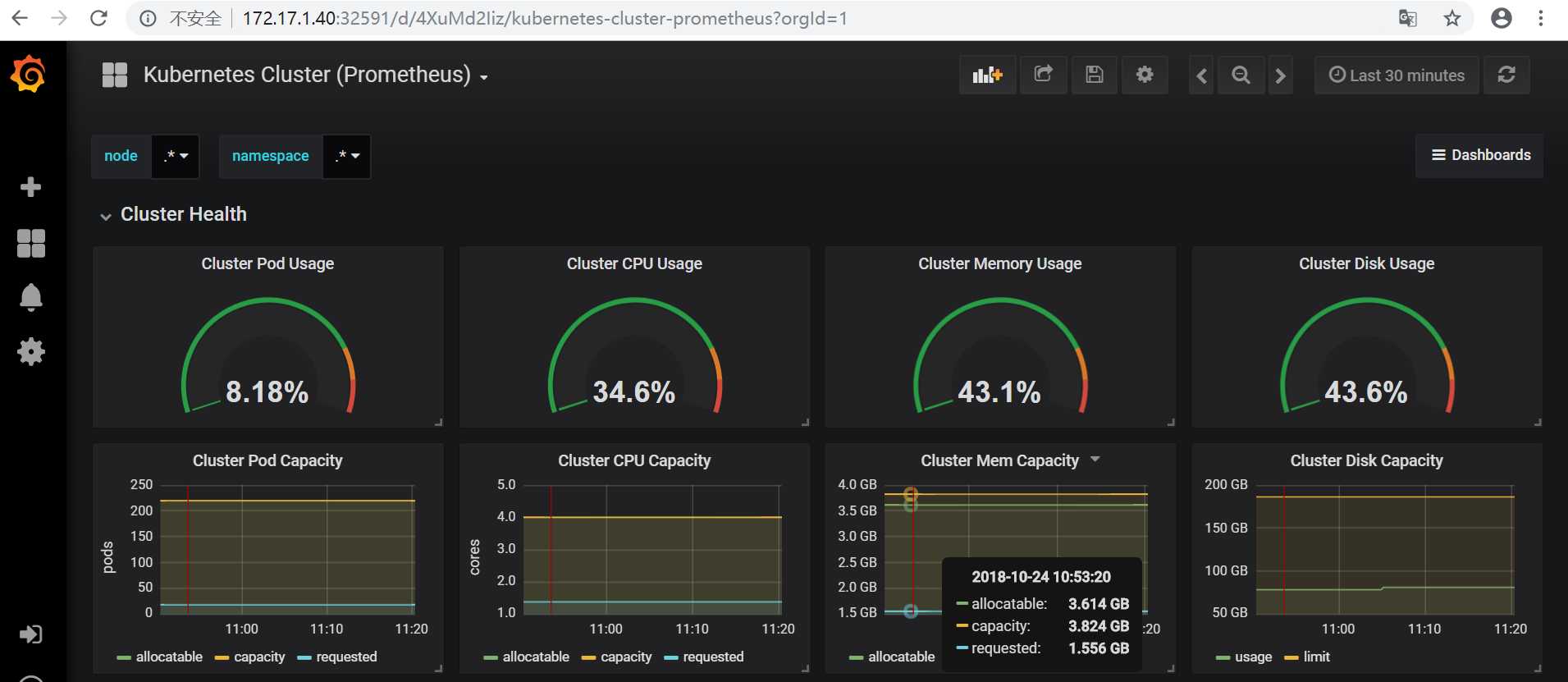Open the Last 30 minutes time picker
Image resolution: width=1568 pixels, height=682 pixels.
1397,75
